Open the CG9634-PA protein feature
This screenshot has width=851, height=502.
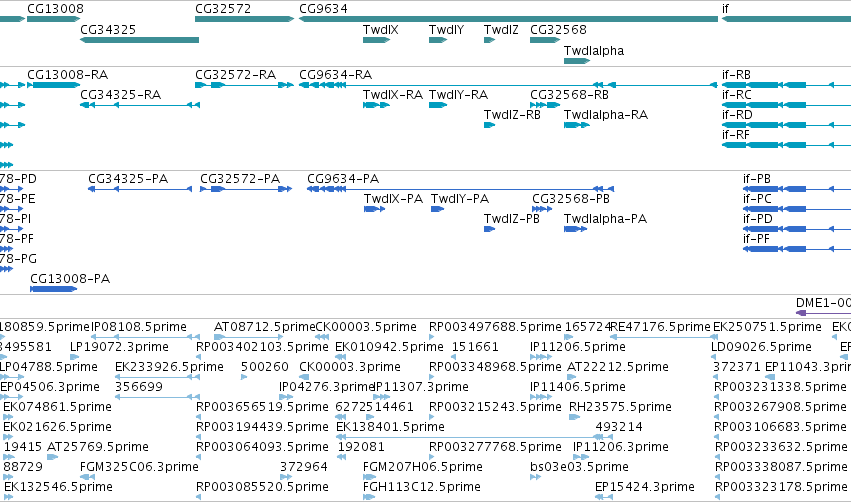pos(460,189)
